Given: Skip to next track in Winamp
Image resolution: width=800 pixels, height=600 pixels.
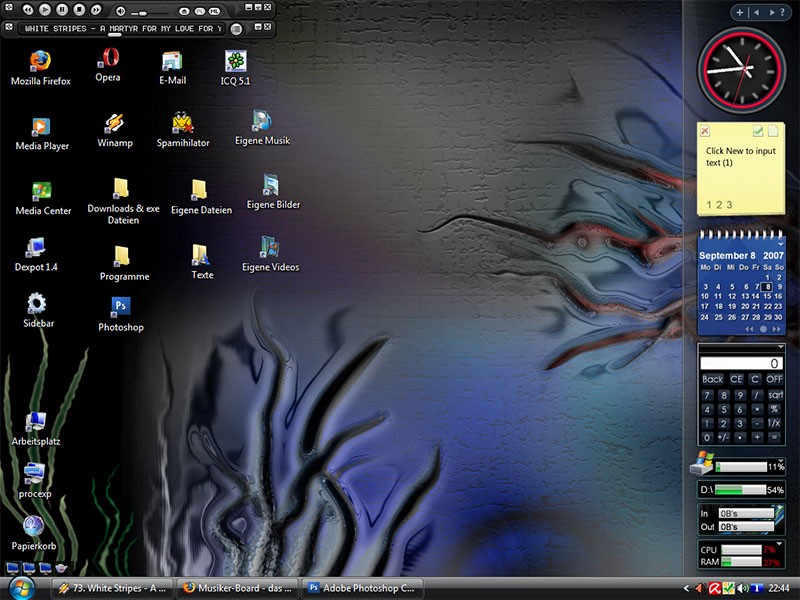Looking at the screenshot, I should (x=95, y=10).
